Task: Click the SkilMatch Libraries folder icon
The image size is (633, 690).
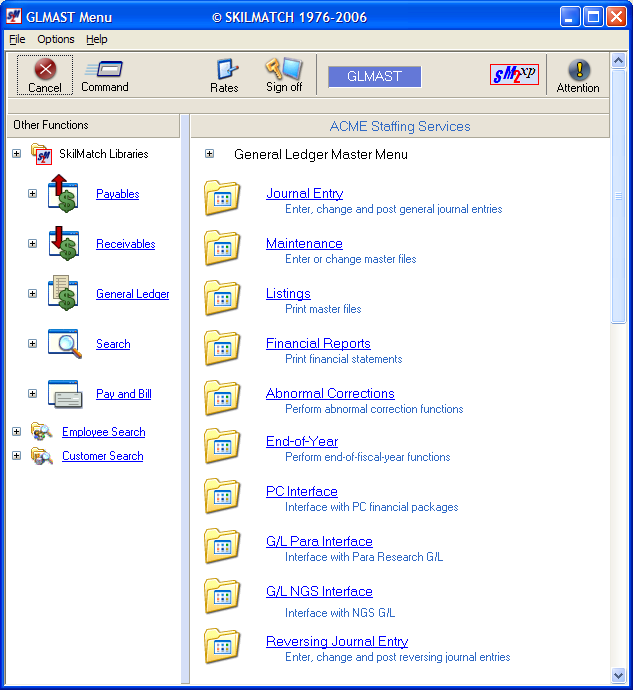Action: click(x=41, y=154)
